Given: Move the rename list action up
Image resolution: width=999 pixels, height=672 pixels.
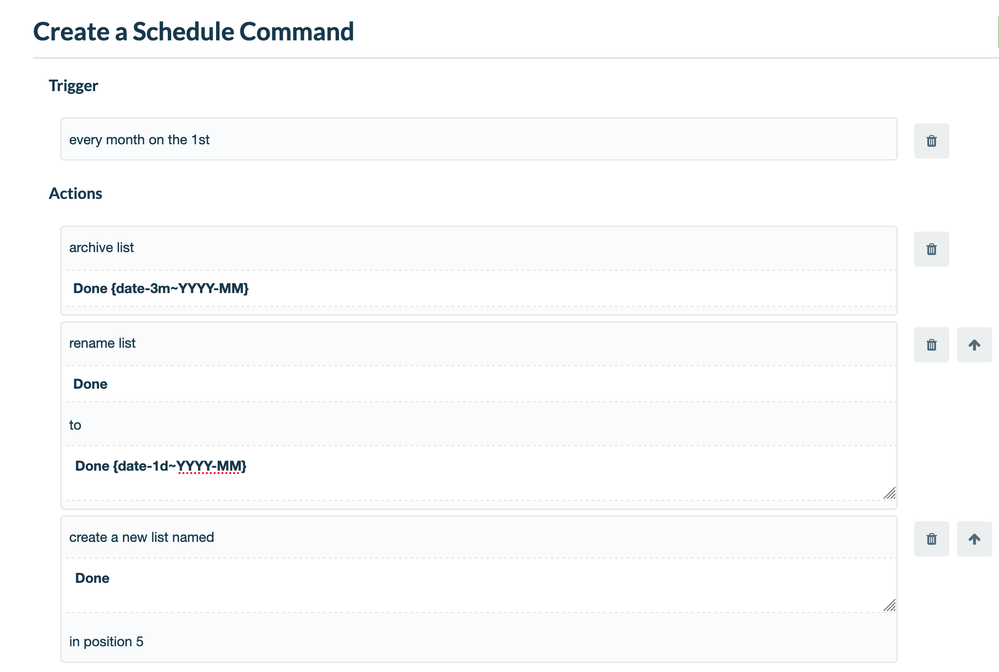Looking at the screenshot, I should point(974,345).
